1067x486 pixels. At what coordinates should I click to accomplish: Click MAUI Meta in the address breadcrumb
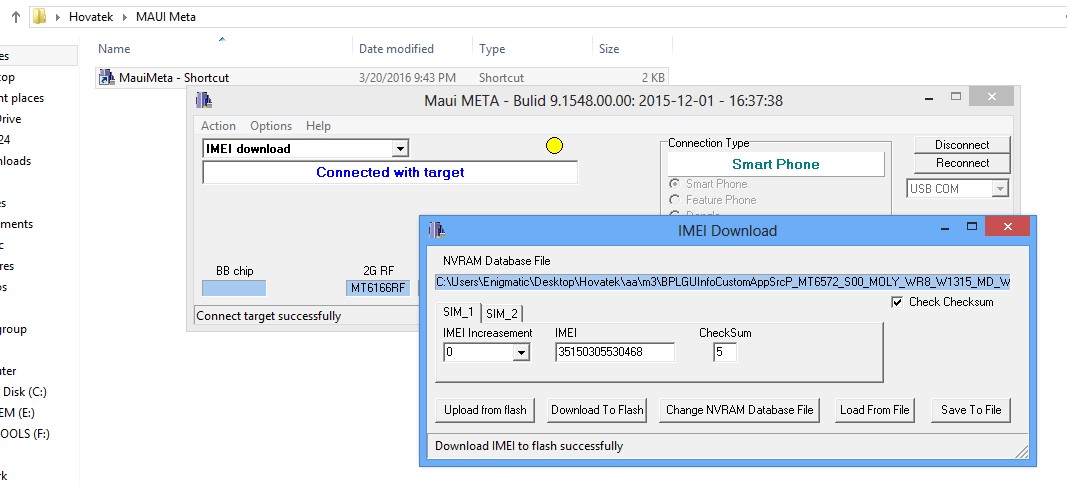(x=166, y=17)
